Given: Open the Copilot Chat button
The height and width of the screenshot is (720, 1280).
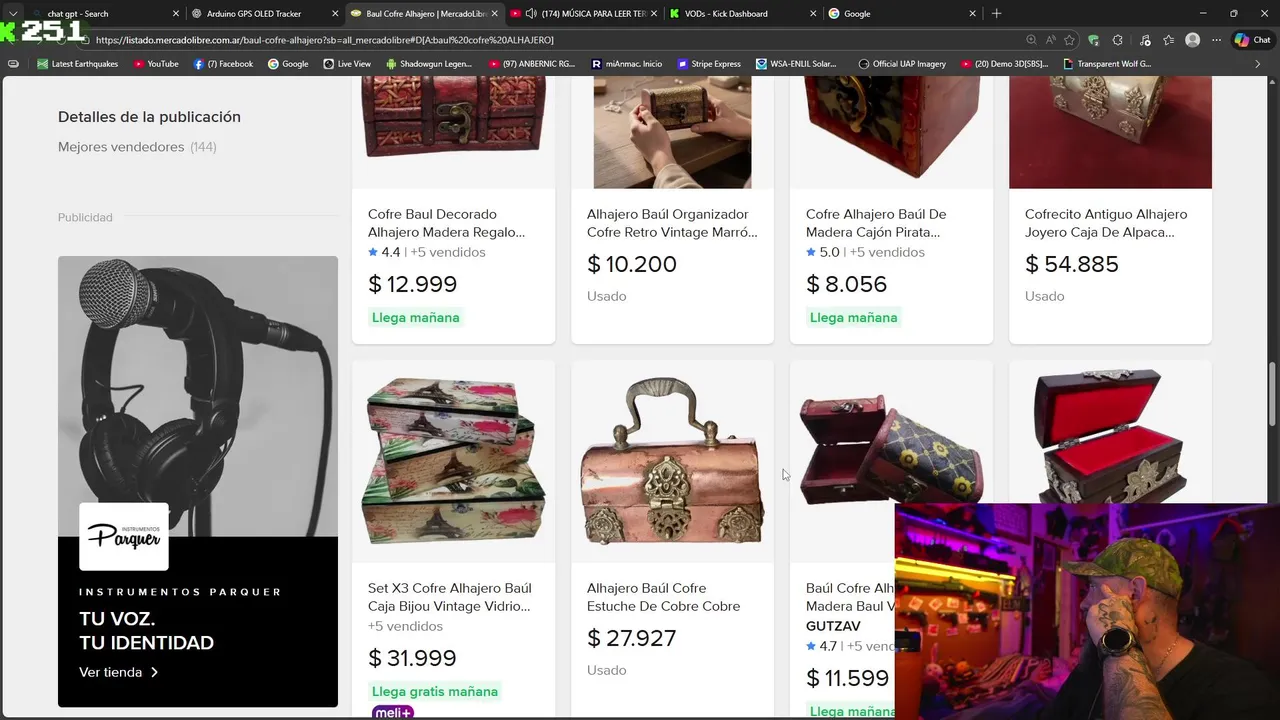Looking at the screenshot, I should 1253,40.
